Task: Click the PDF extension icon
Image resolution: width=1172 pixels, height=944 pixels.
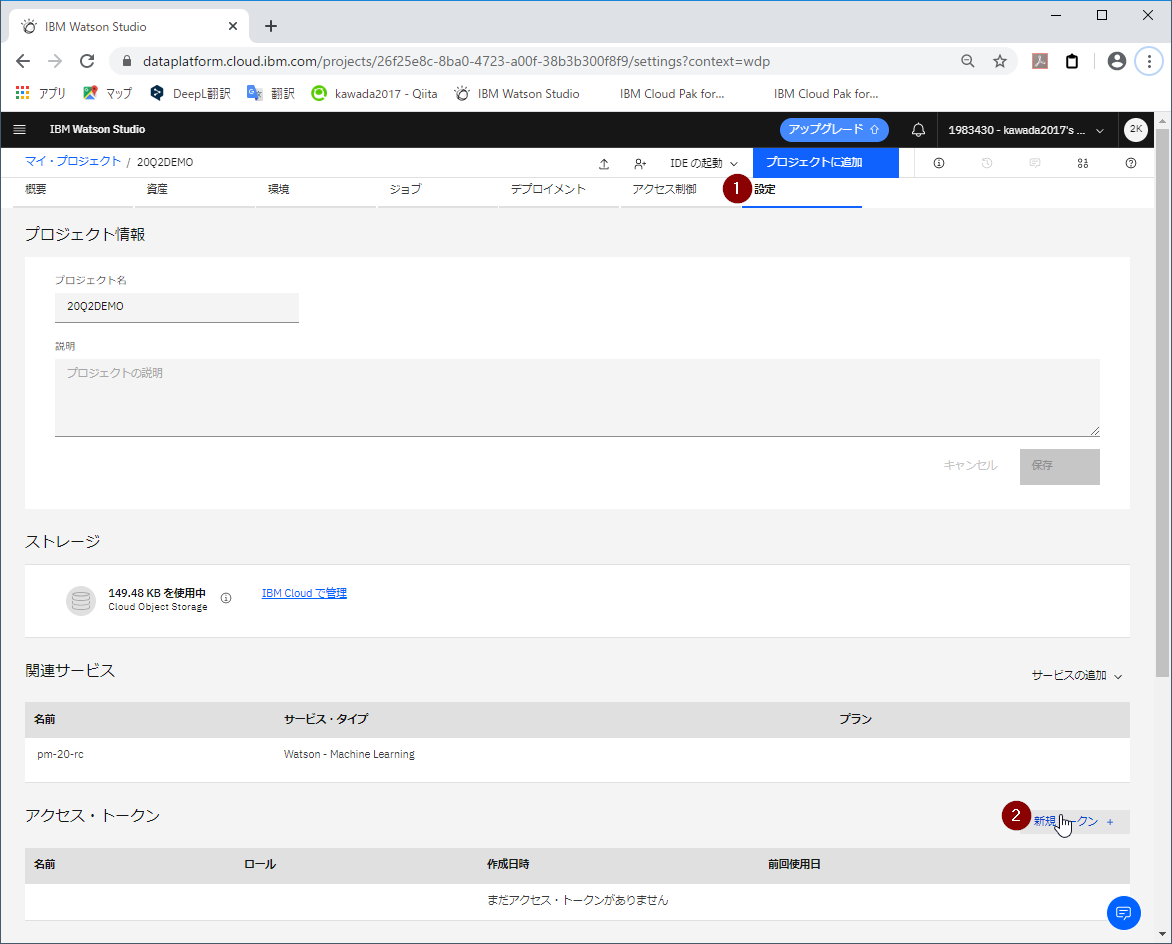Action: (1040, 61)
